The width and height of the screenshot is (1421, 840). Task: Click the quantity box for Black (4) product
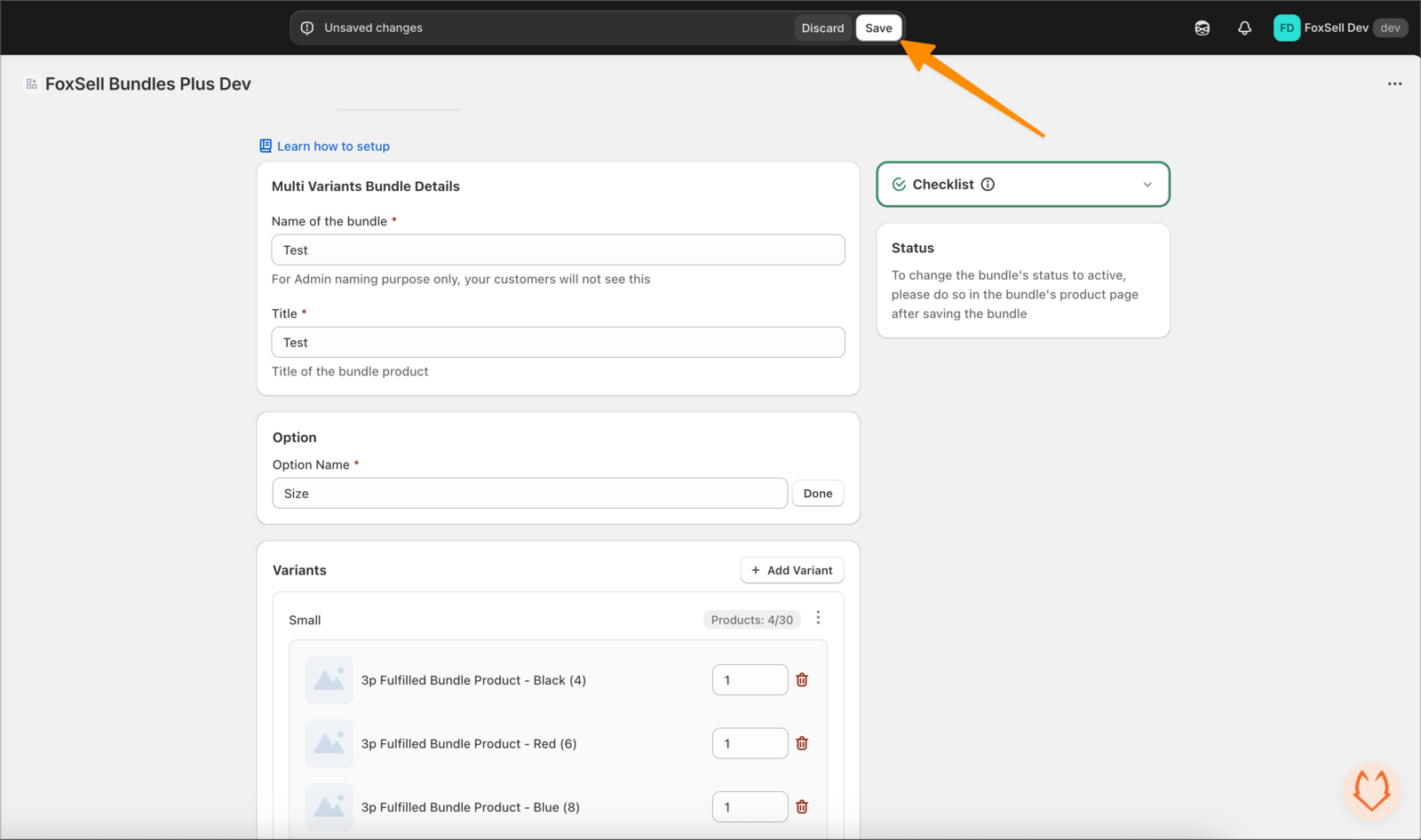[x=749, y=680]
